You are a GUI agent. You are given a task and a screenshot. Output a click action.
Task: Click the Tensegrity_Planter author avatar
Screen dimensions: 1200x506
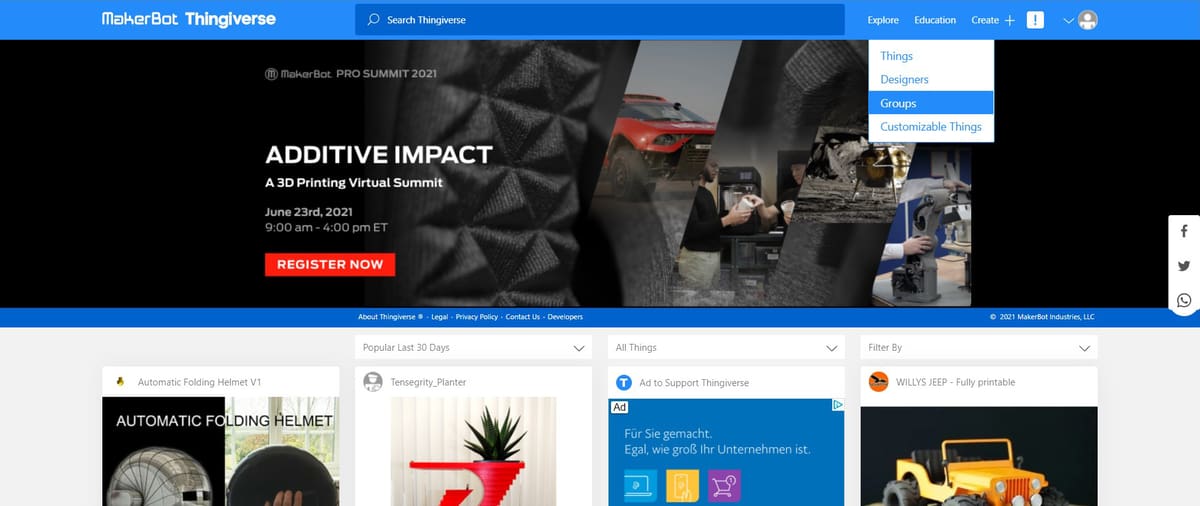click(373, 382)
